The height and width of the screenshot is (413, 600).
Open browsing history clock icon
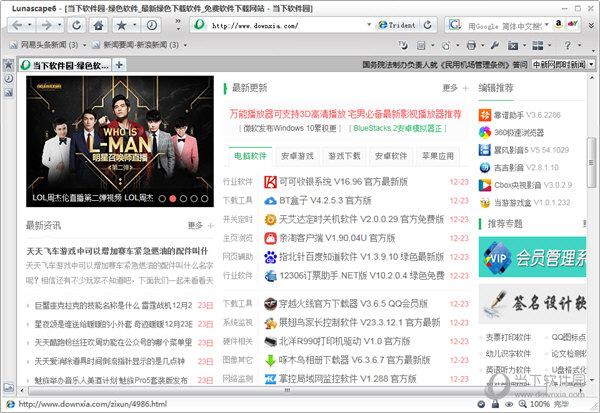point(152,25)
